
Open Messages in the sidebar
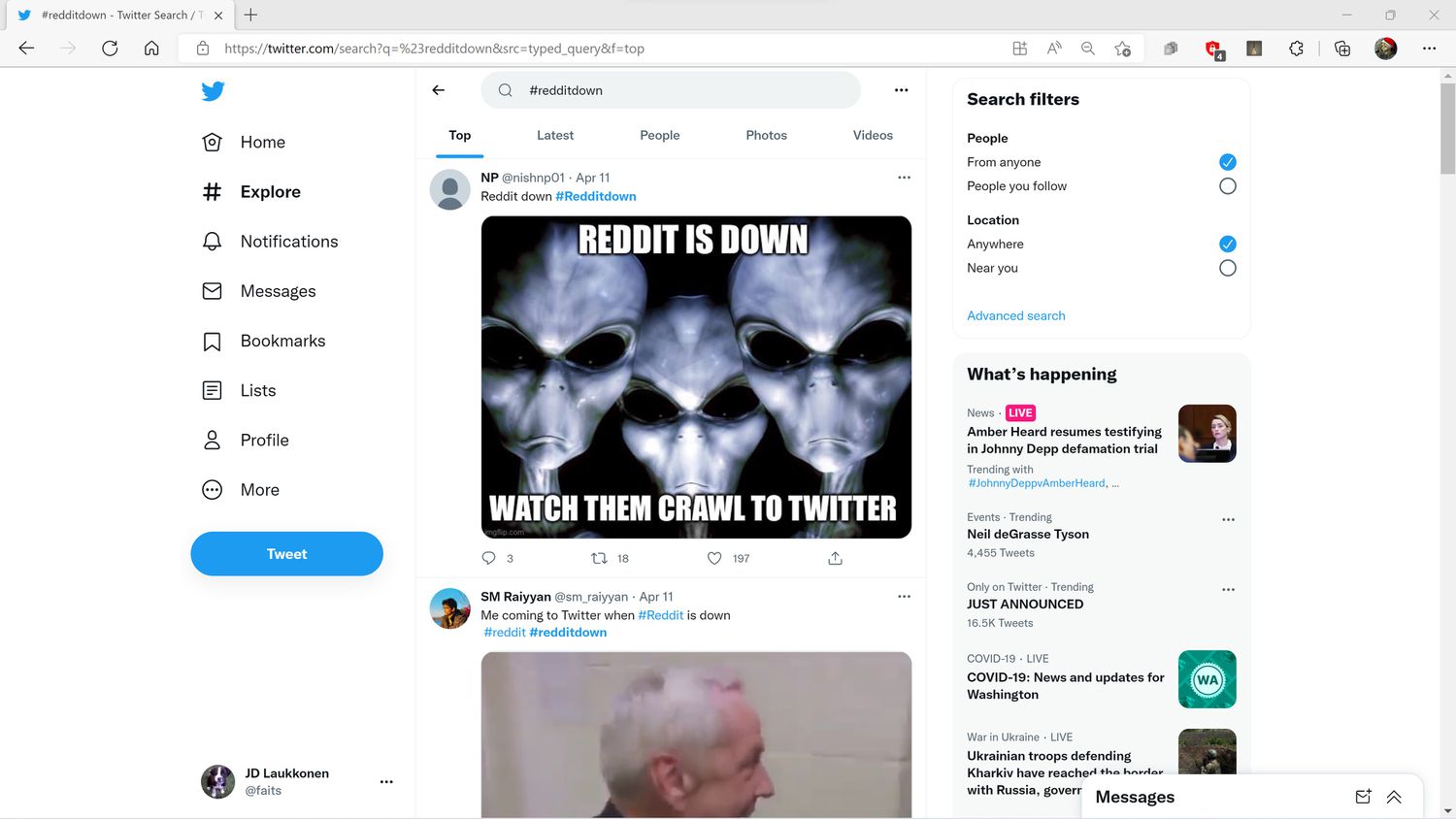[258, 291]
